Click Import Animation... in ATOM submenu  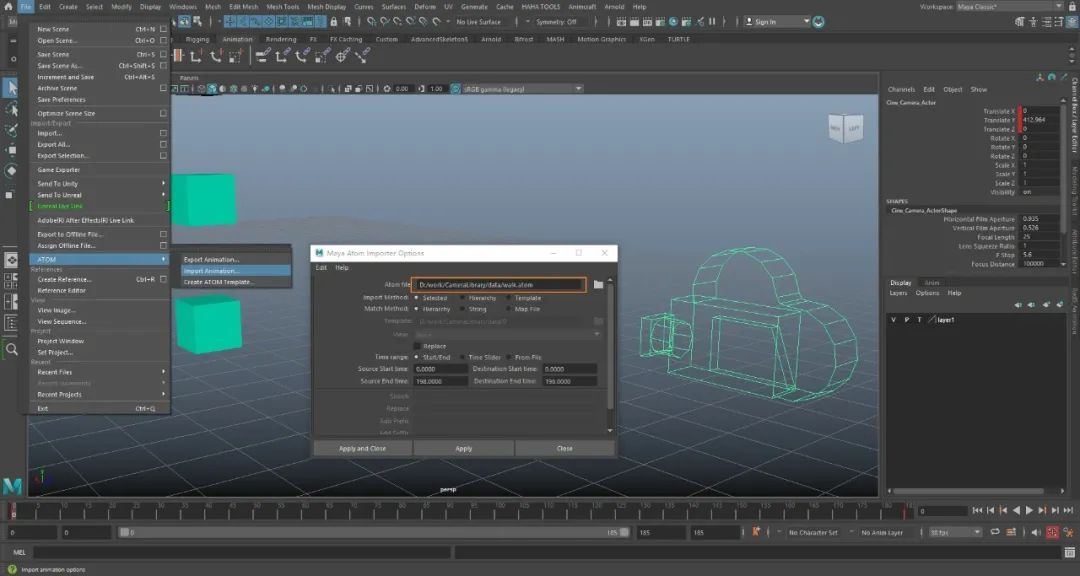tap(211, 271)
